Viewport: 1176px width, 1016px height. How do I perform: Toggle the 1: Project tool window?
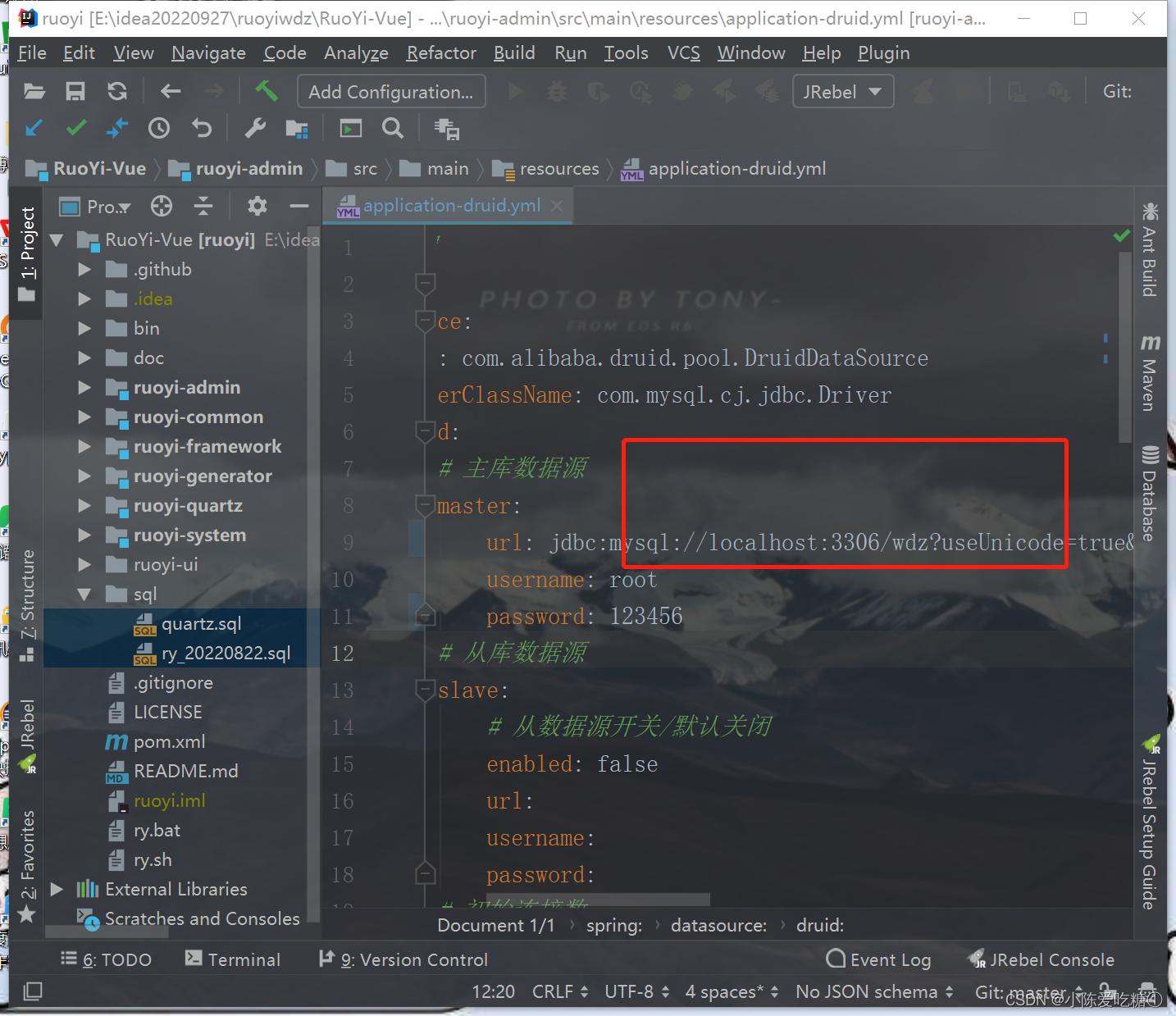(27, 254)
